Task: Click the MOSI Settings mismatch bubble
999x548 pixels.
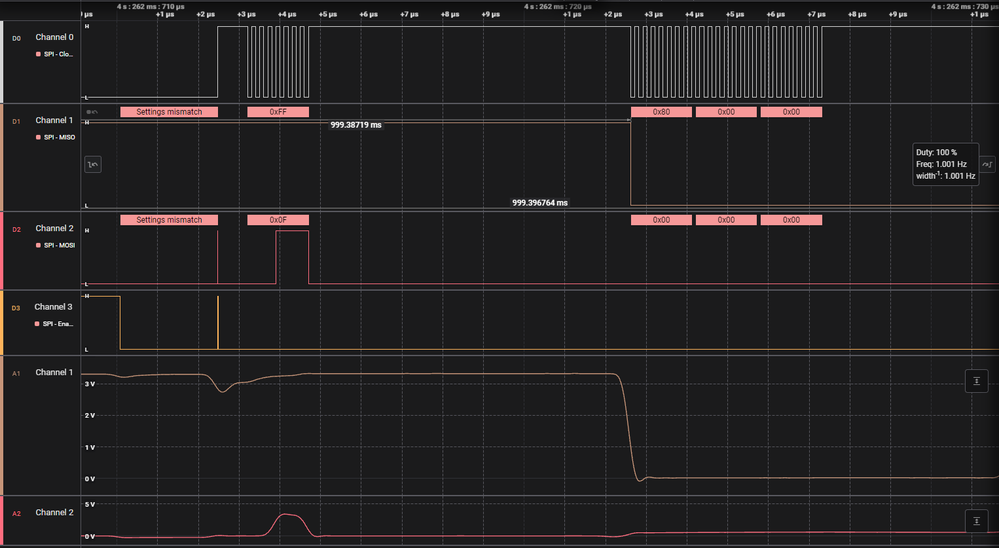Action: 169,220
